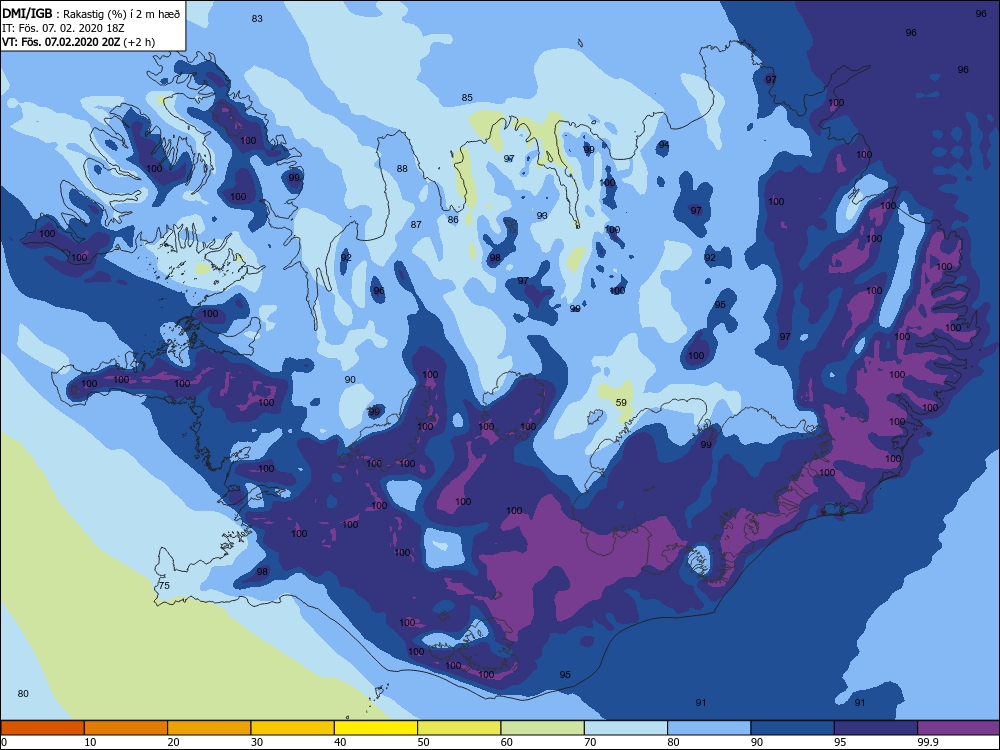Click the 59 humidity value on the map

click(621, 402)
